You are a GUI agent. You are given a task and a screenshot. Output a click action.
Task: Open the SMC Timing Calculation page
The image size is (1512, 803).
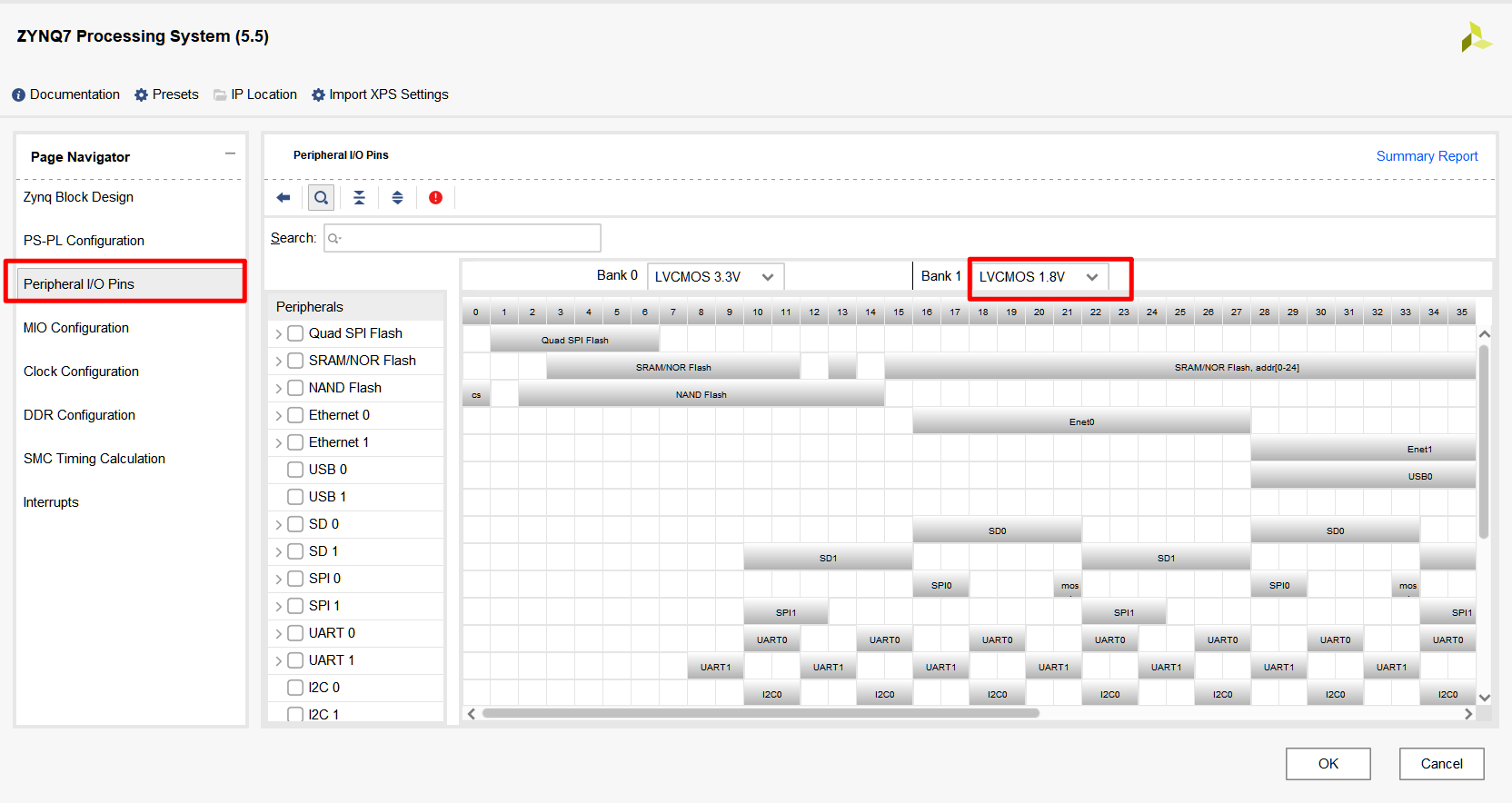tap(94, 459)
